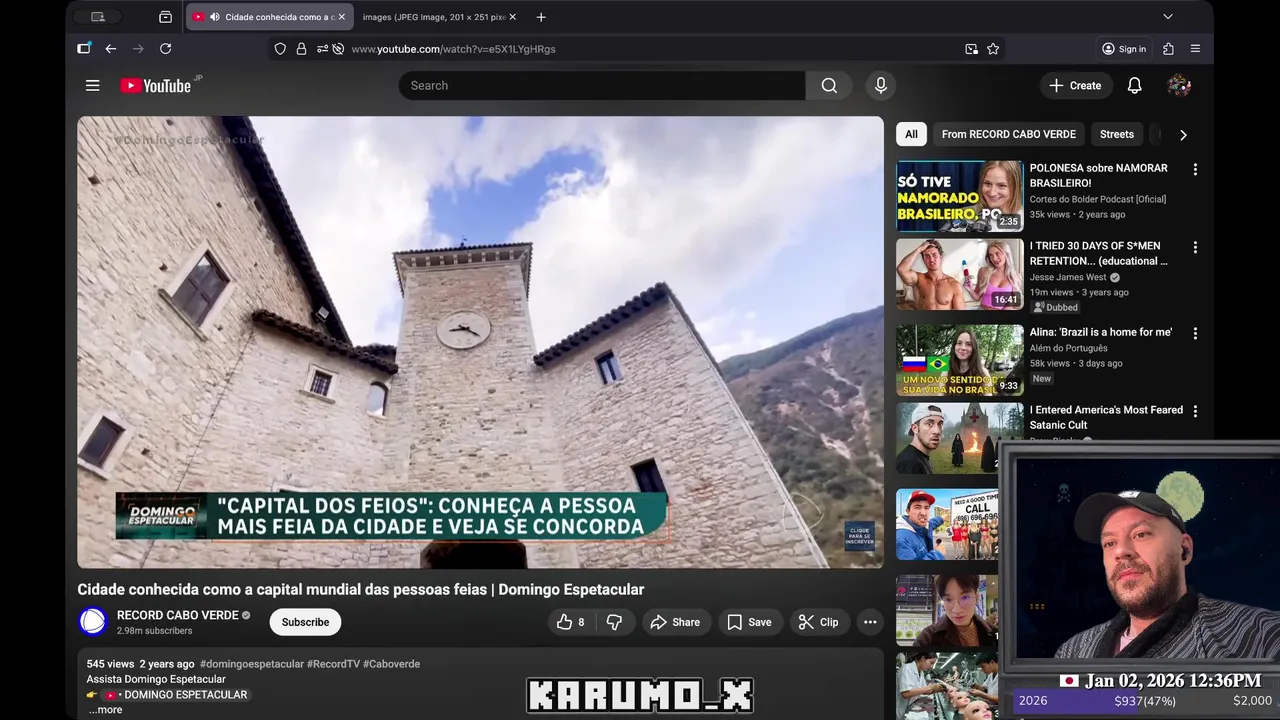Image resolution: width=1280 pixels, height=720 pixels.
Task: Create a clip of the video
Action: (x=818, y=622)
